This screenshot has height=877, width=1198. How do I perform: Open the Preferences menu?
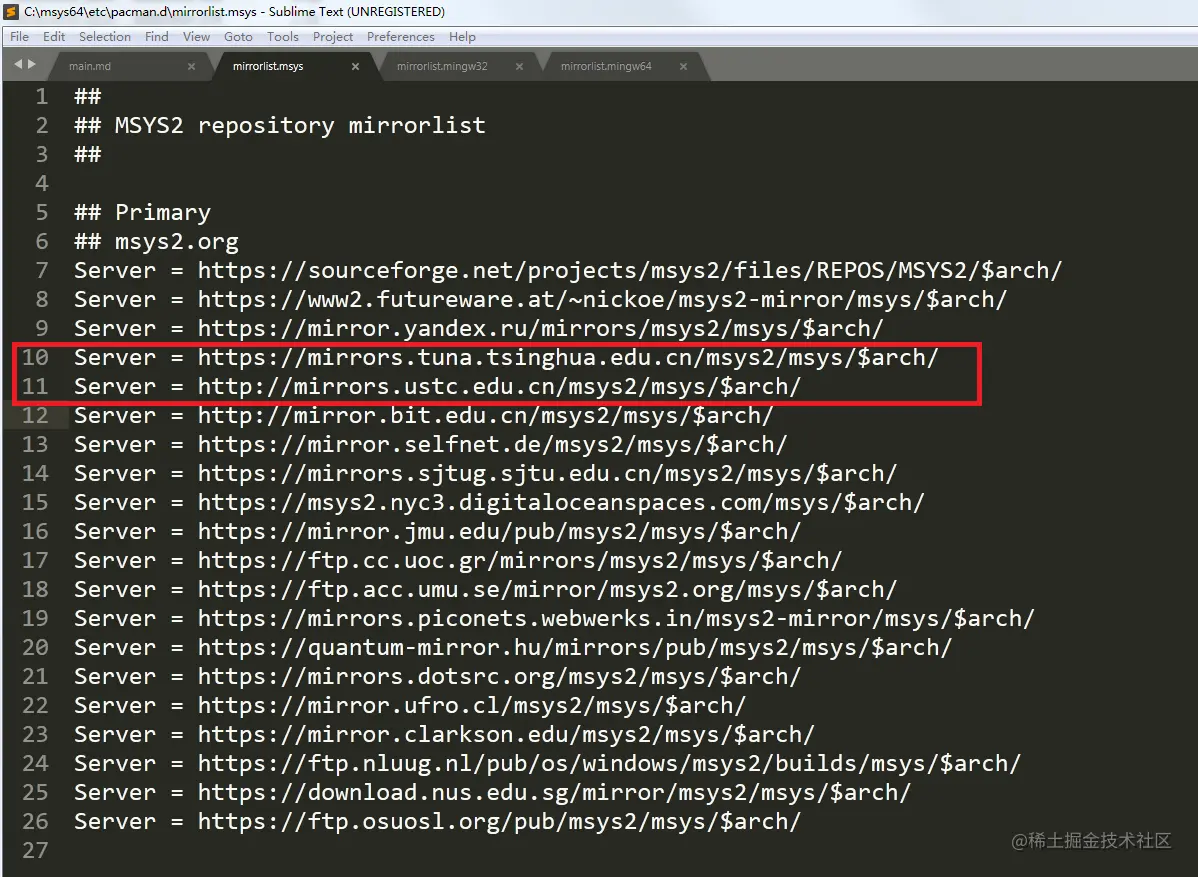400,36
